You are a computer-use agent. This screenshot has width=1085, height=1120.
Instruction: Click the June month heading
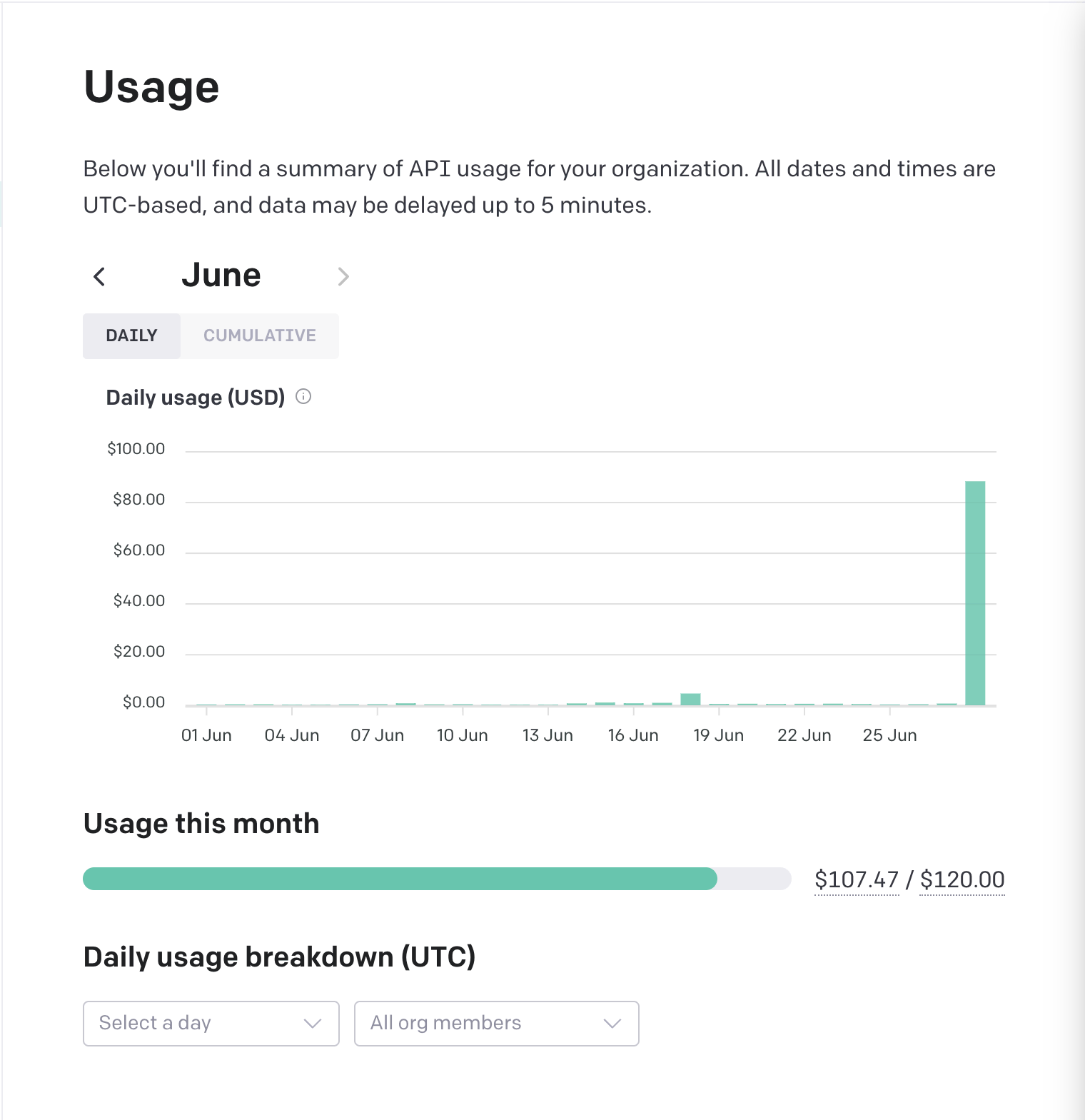coord(221,276)
